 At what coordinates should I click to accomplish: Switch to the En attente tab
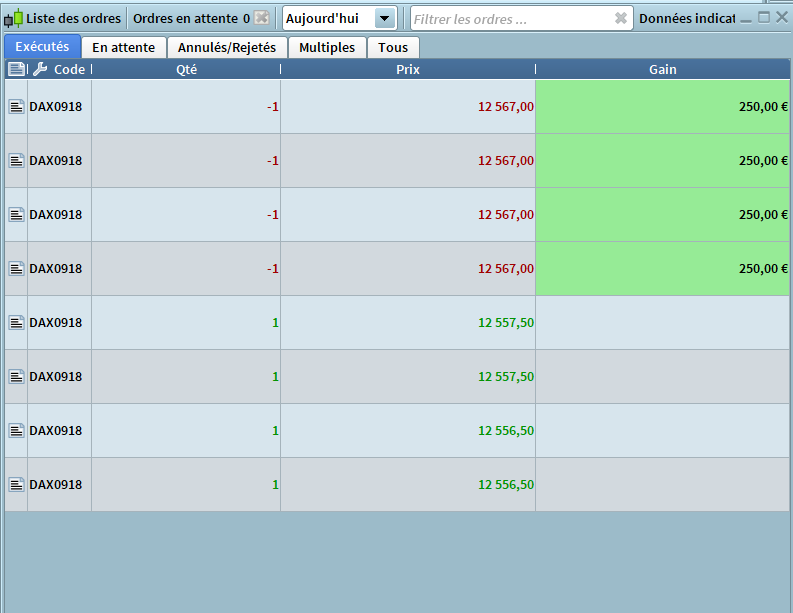[x=123, y=48]
